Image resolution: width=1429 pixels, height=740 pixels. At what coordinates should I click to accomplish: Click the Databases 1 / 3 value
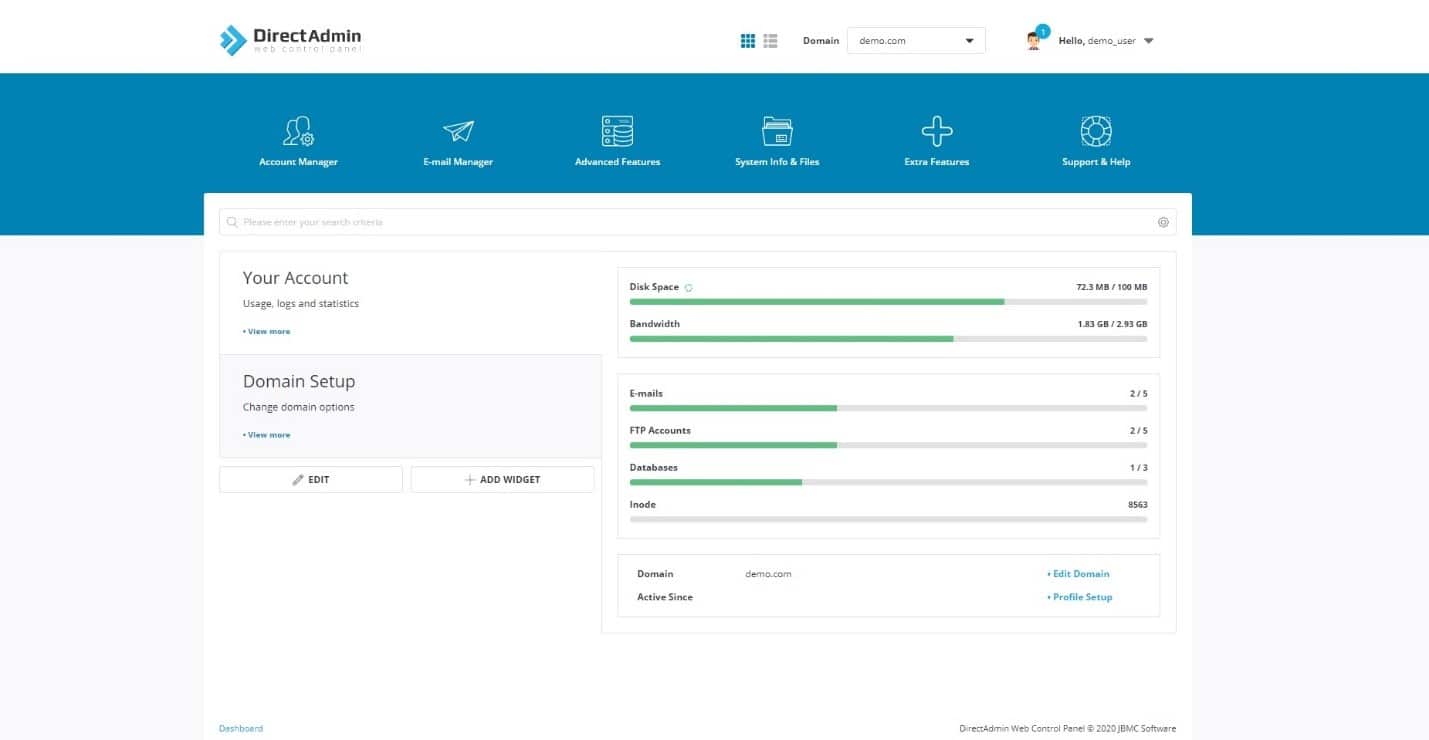tap(1139, 468)
